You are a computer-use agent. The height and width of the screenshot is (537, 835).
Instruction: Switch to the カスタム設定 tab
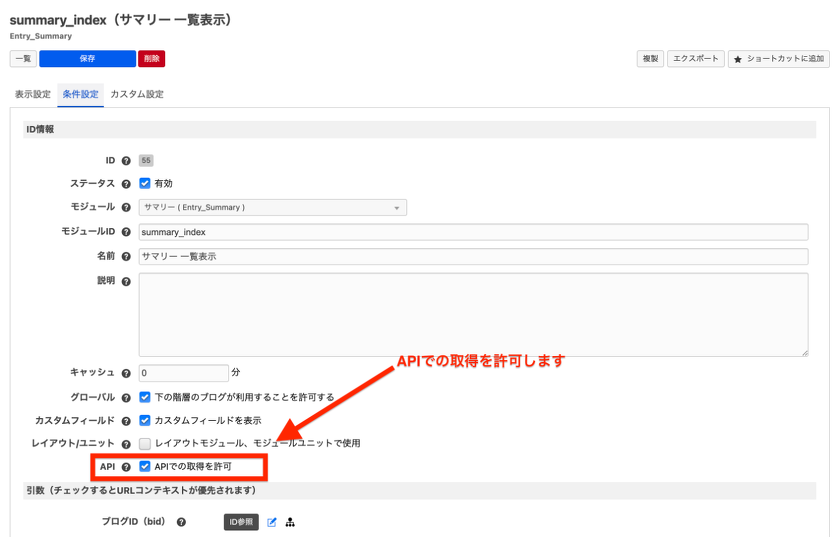[x=137, y=94]
